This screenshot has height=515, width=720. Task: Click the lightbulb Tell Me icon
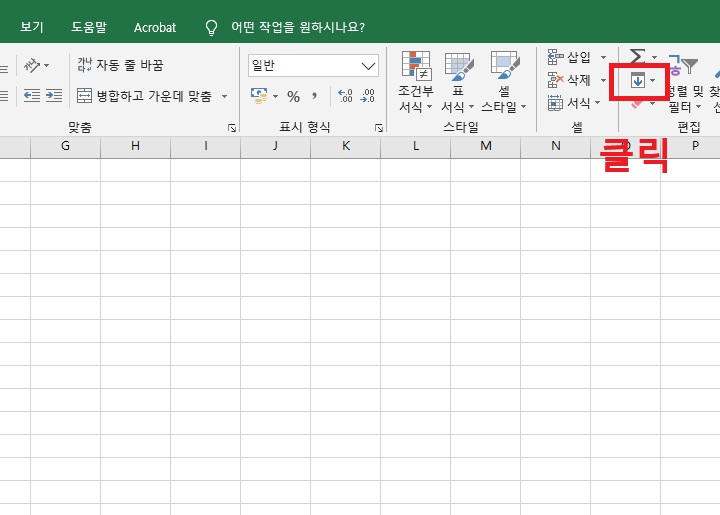coord(211,28)
